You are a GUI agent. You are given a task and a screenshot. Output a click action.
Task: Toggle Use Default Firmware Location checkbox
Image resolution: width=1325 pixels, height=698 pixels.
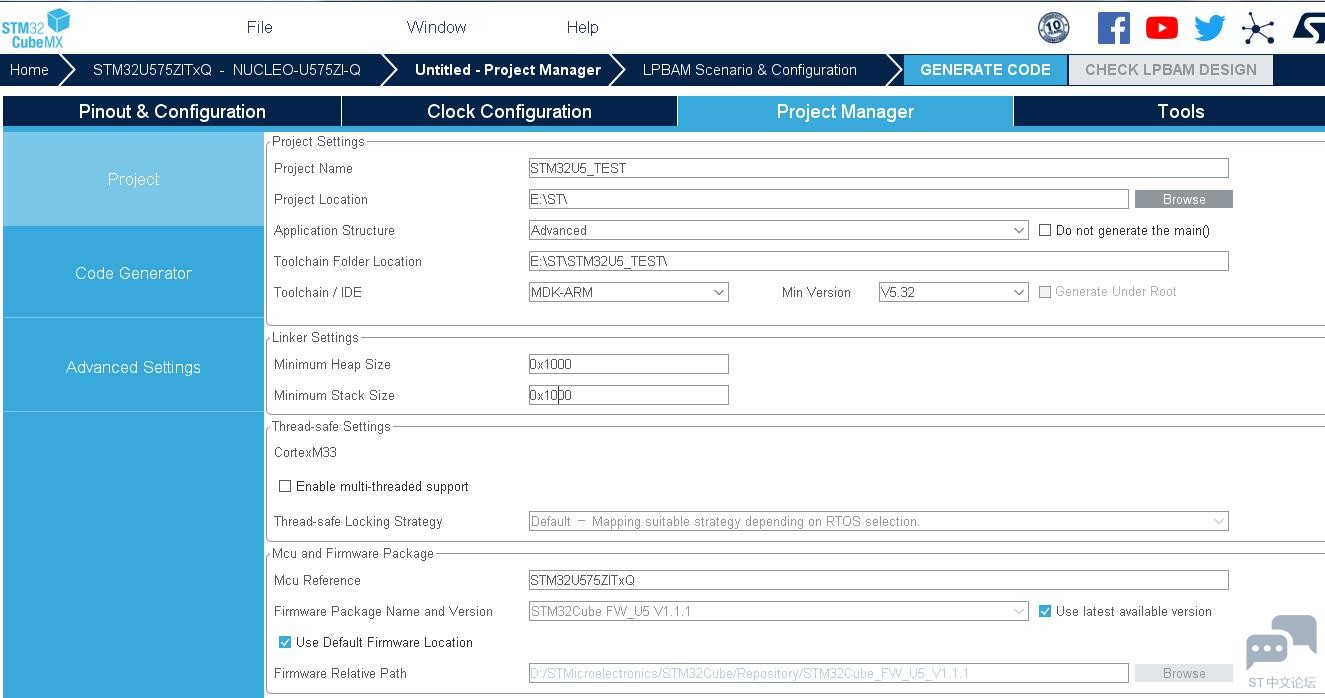tap(285, 642)
